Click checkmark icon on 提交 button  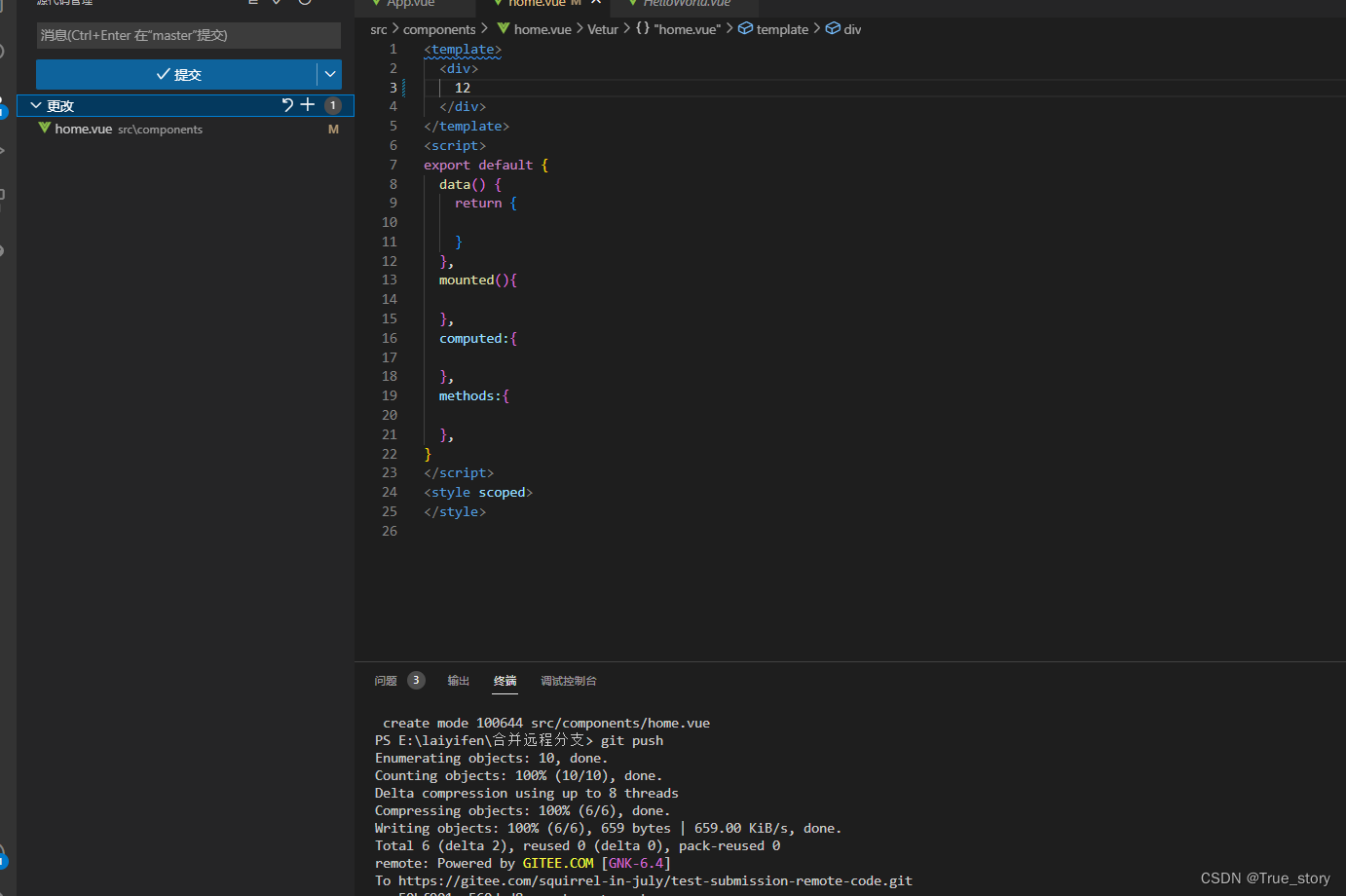tap(163, 74)
